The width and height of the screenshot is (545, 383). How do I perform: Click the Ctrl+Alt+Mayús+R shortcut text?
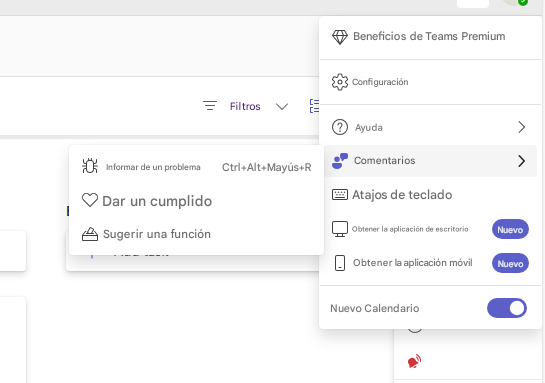(x=267, y=168)
